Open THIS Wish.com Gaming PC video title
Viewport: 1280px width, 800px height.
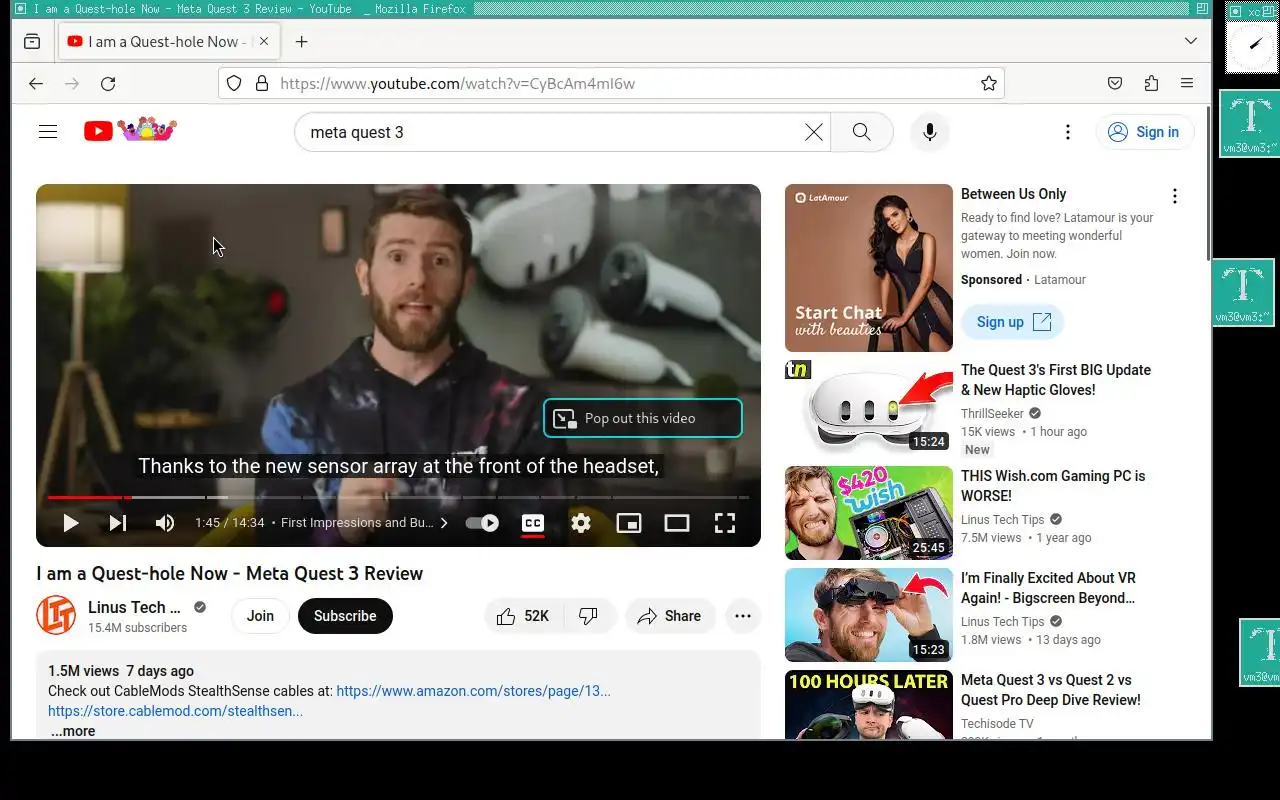tap(1053, 486)
